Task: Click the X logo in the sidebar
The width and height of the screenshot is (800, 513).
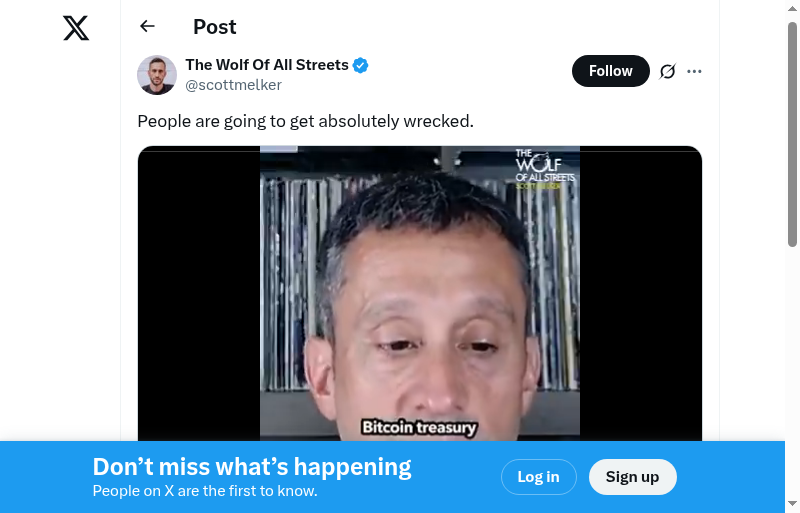Action: 76,28
